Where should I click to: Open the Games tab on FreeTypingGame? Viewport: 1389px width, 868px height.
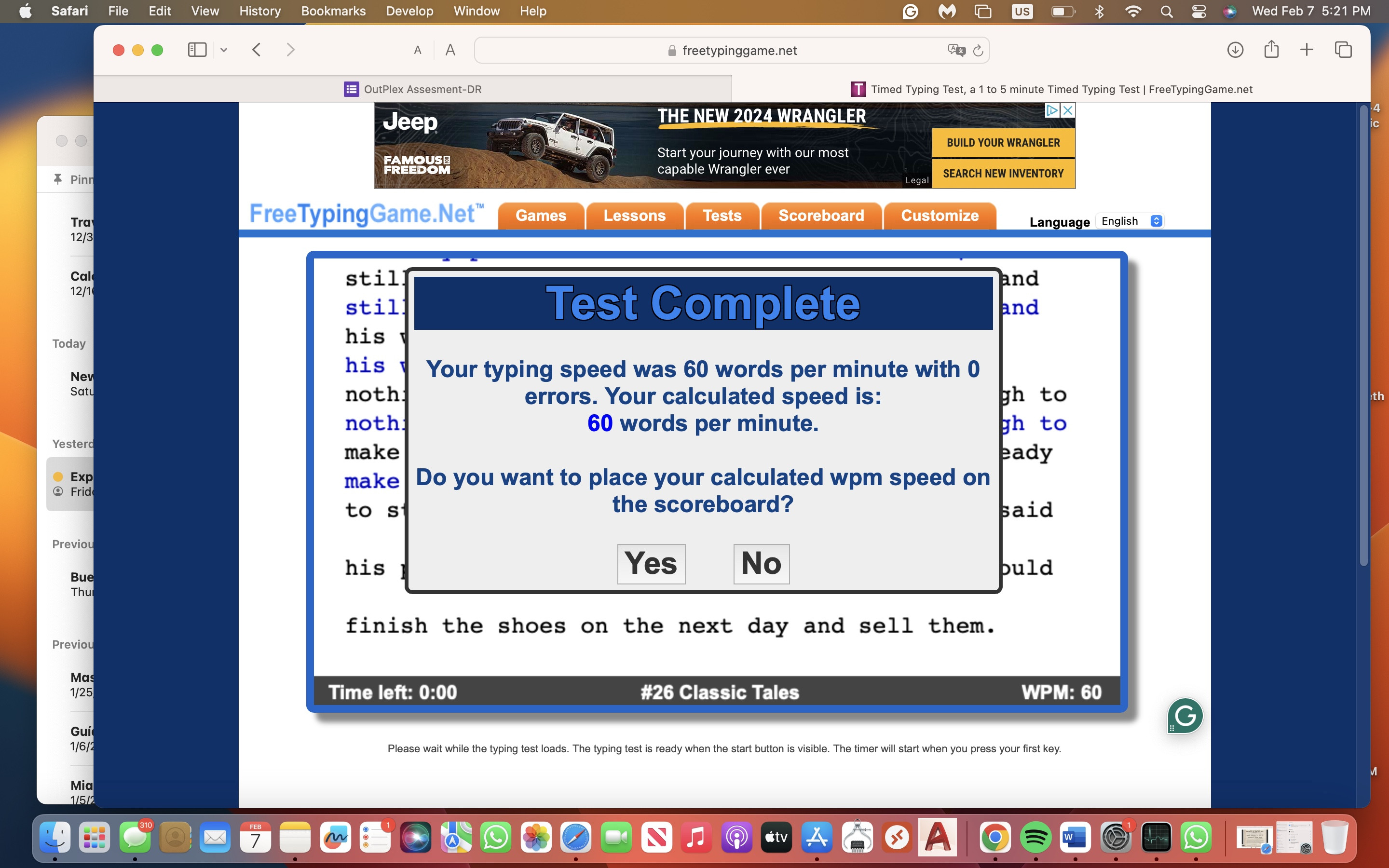tap(541, 216)
